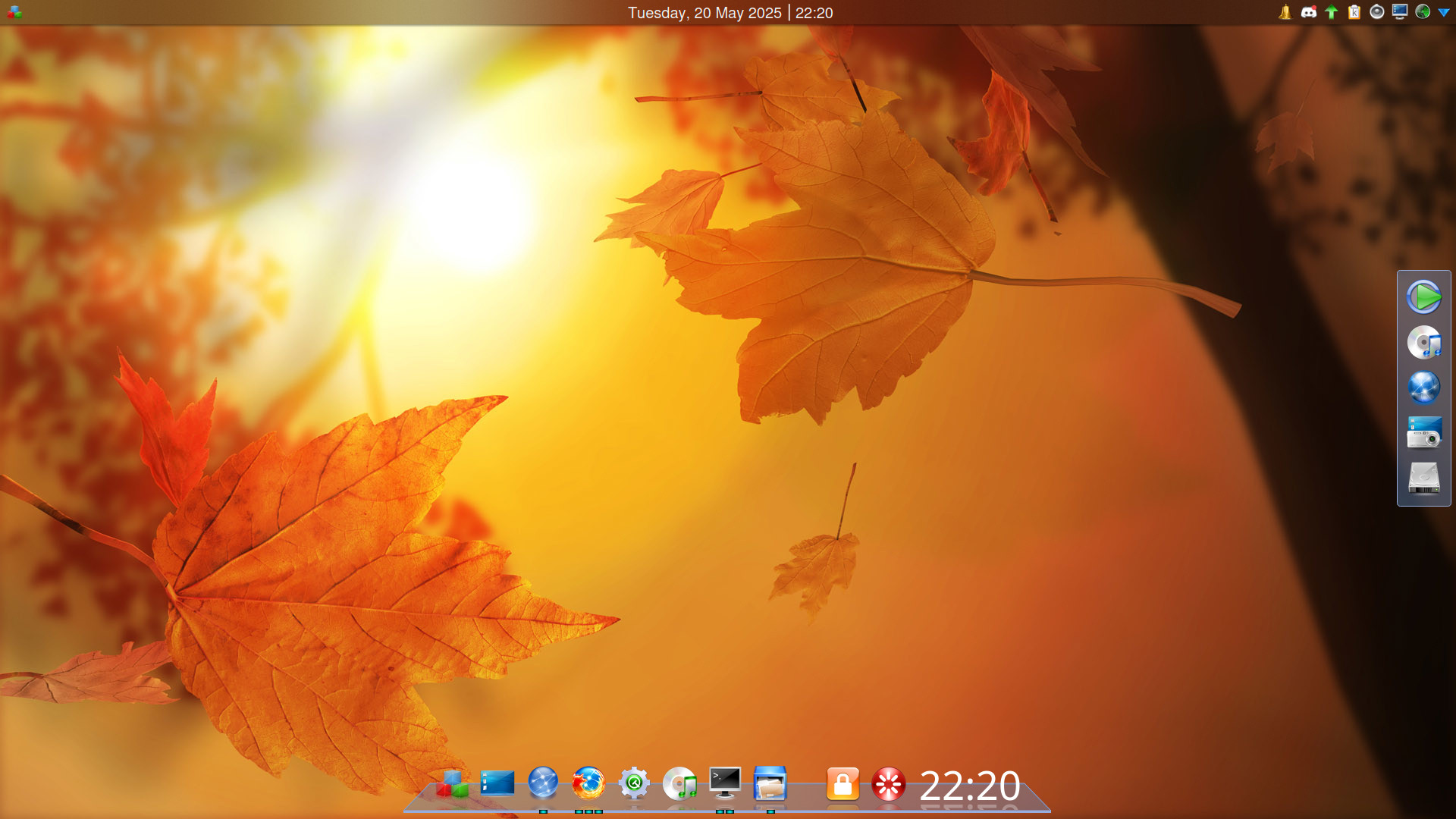Open the blue network globe browser in the dock
Viewport: 1456px width, 819px height.
click(543, 783)
